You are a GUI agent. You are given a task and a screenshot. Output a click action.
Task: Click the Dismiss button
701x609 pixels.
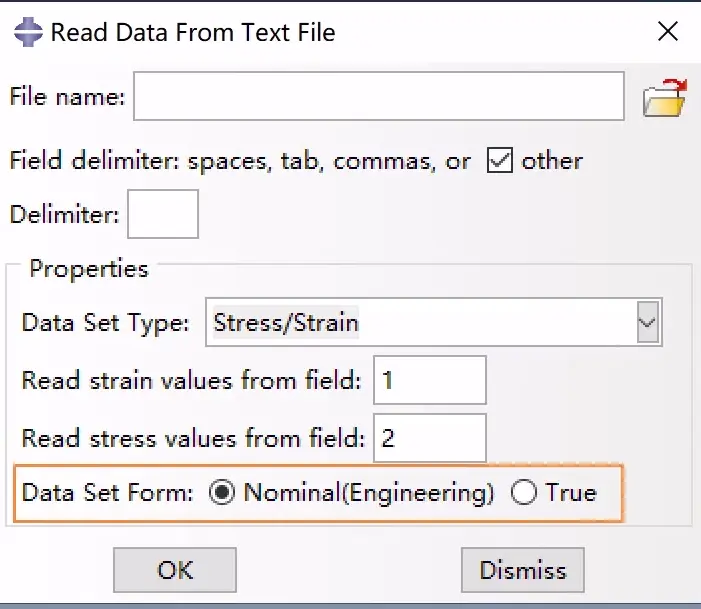(523, 570)
